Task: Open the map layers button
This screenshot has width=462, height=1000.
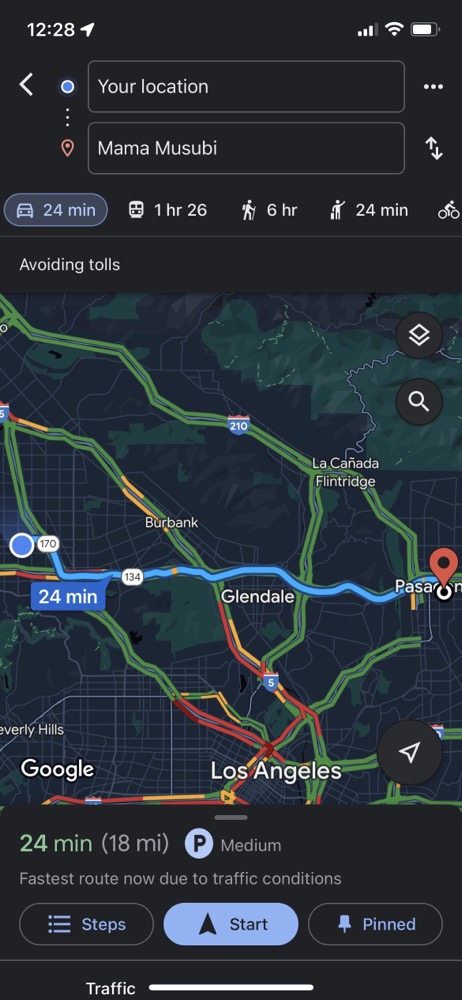Action: pyautogui.click(x=419, y=335)
